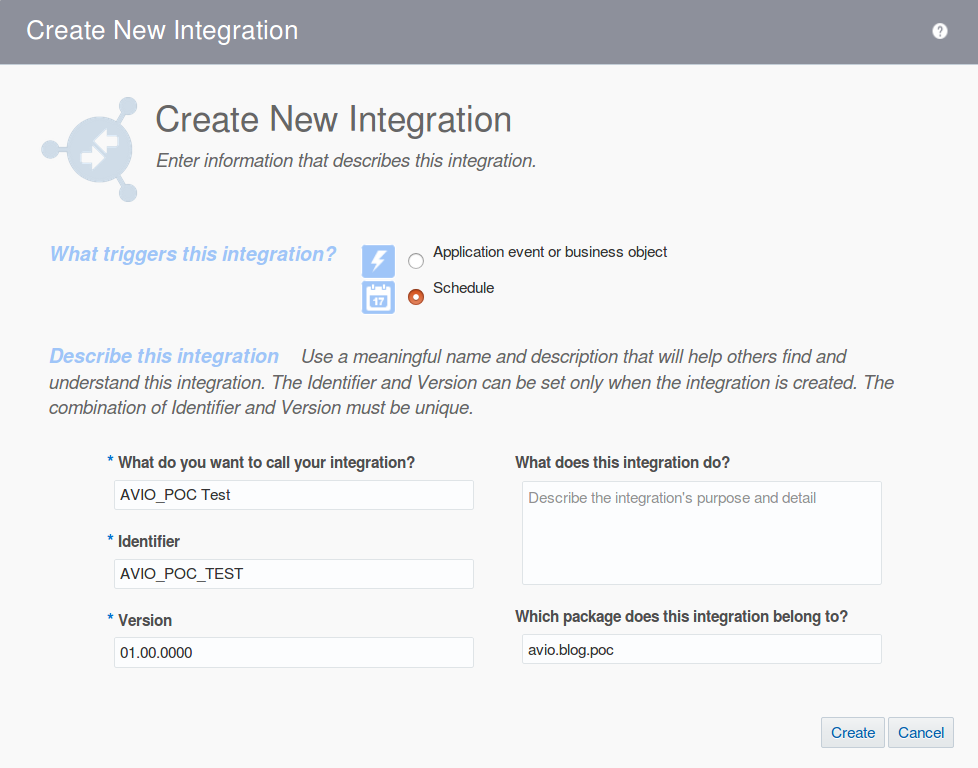Click the Create New Integration title bar text
Viewport: 978px width, 768px height.
click(162, 30)
